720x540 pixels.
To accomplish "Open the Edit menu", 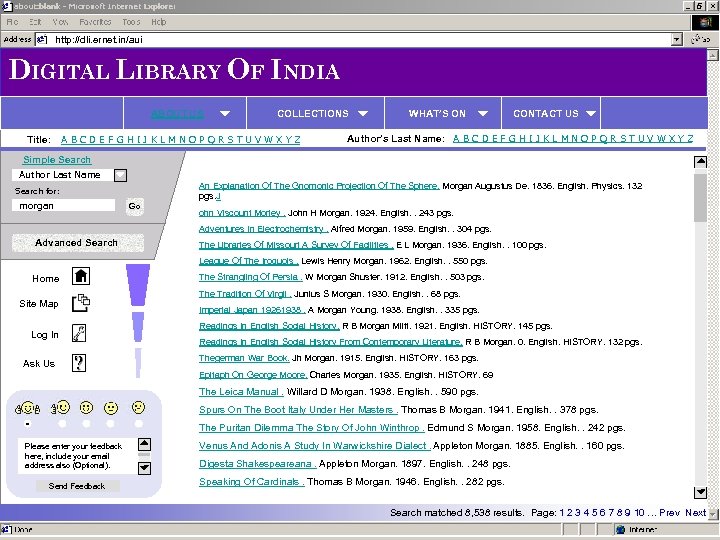I will pyautogui.click(x=35, y=22).
